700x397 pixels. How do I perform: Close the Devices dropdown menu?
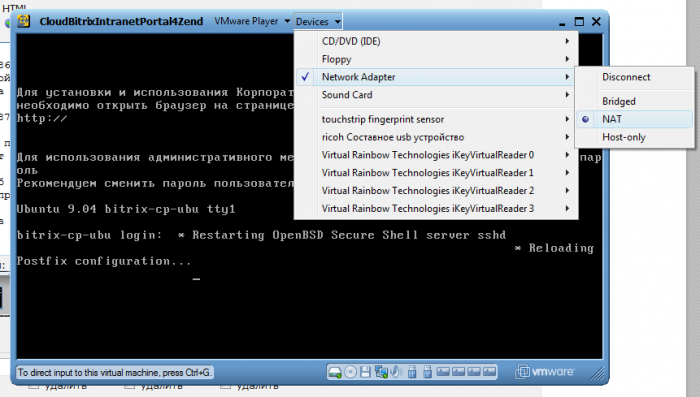(318, 21)
